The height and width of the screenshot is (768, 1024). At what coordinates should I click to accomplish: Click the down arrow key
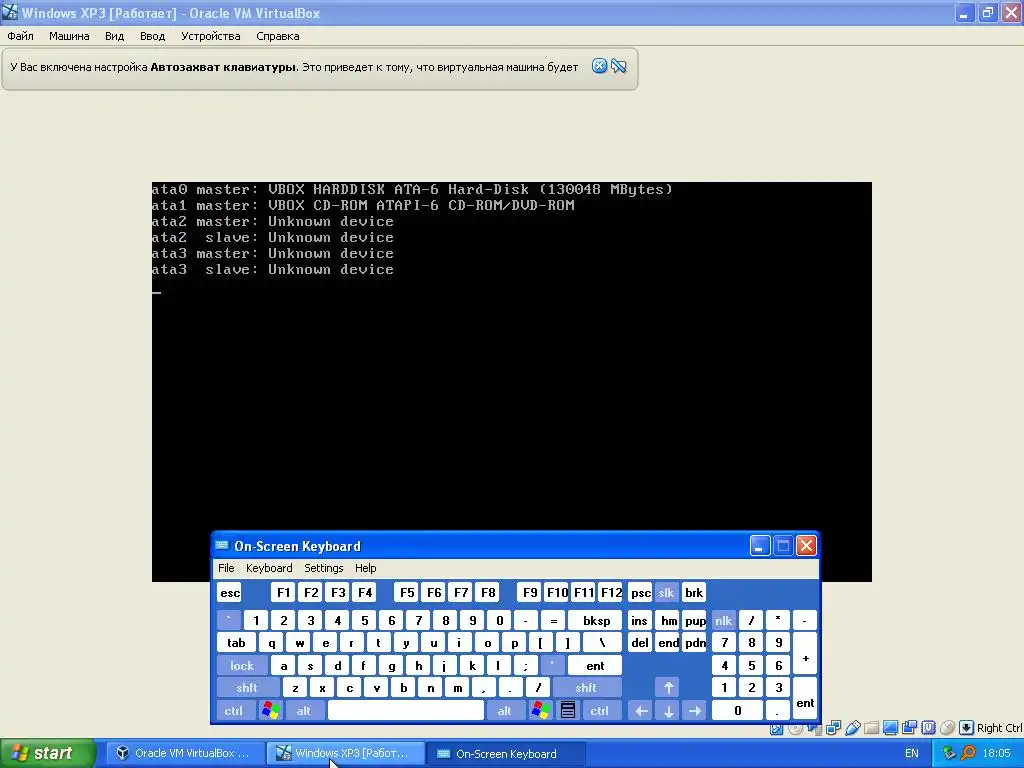[x=668, y=711]
